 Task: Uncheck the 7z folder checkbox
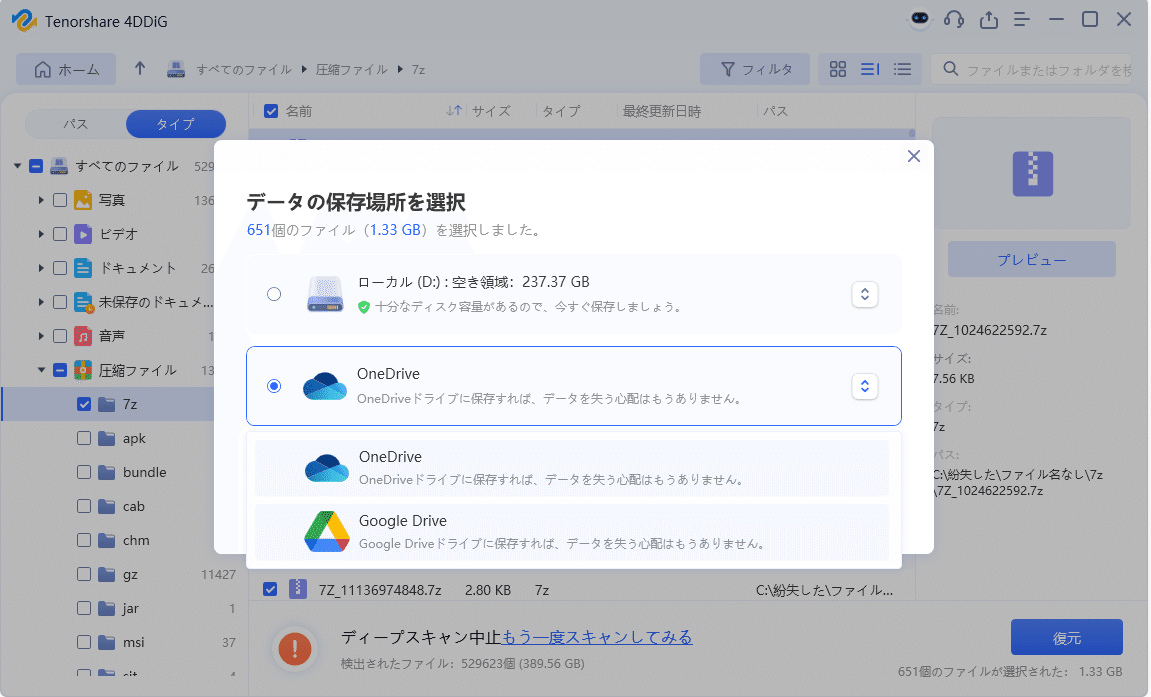click(x=84, y=404)
